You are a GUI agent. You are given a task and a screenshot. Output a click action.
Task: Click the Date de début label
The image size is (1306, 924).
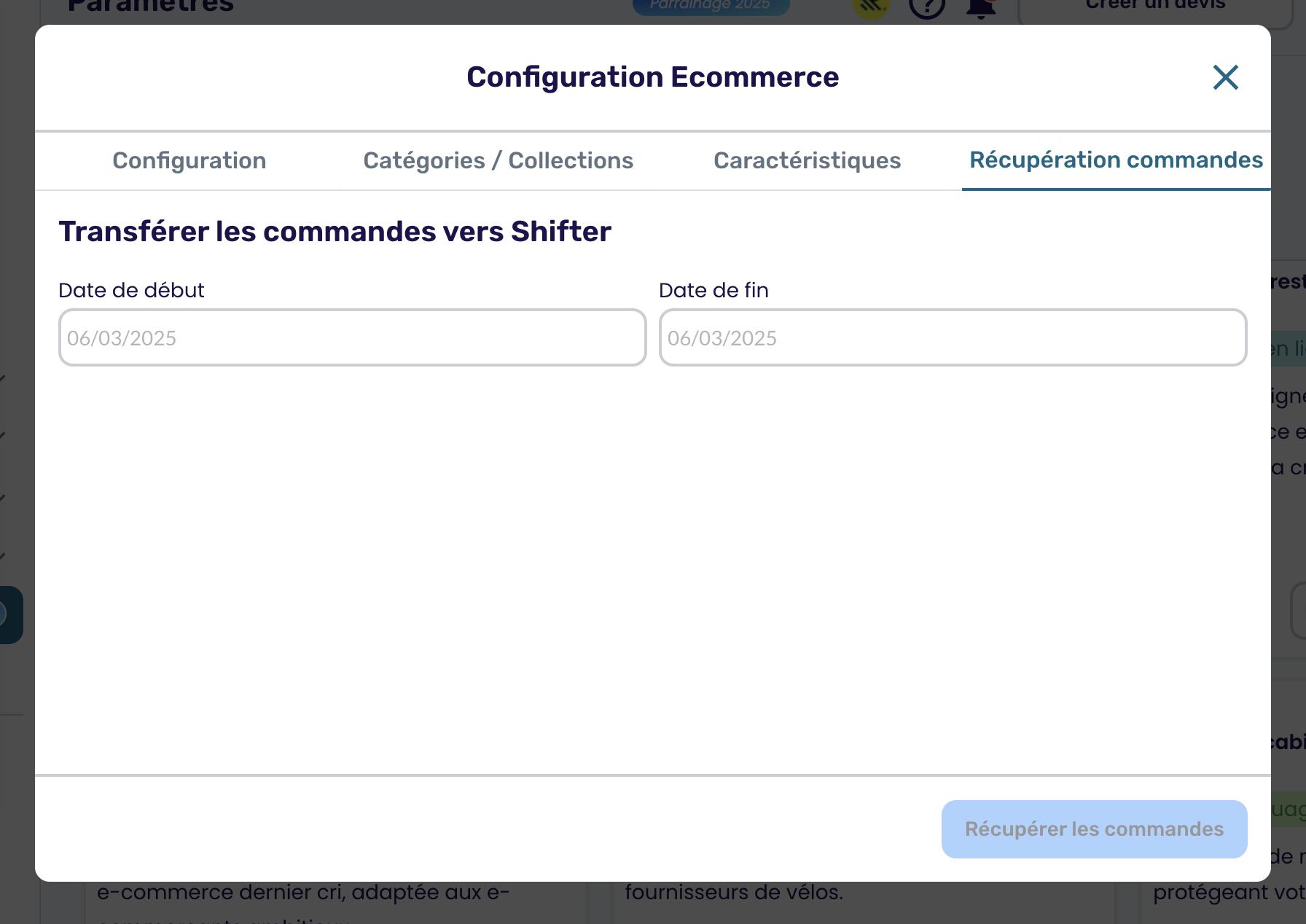131,290
